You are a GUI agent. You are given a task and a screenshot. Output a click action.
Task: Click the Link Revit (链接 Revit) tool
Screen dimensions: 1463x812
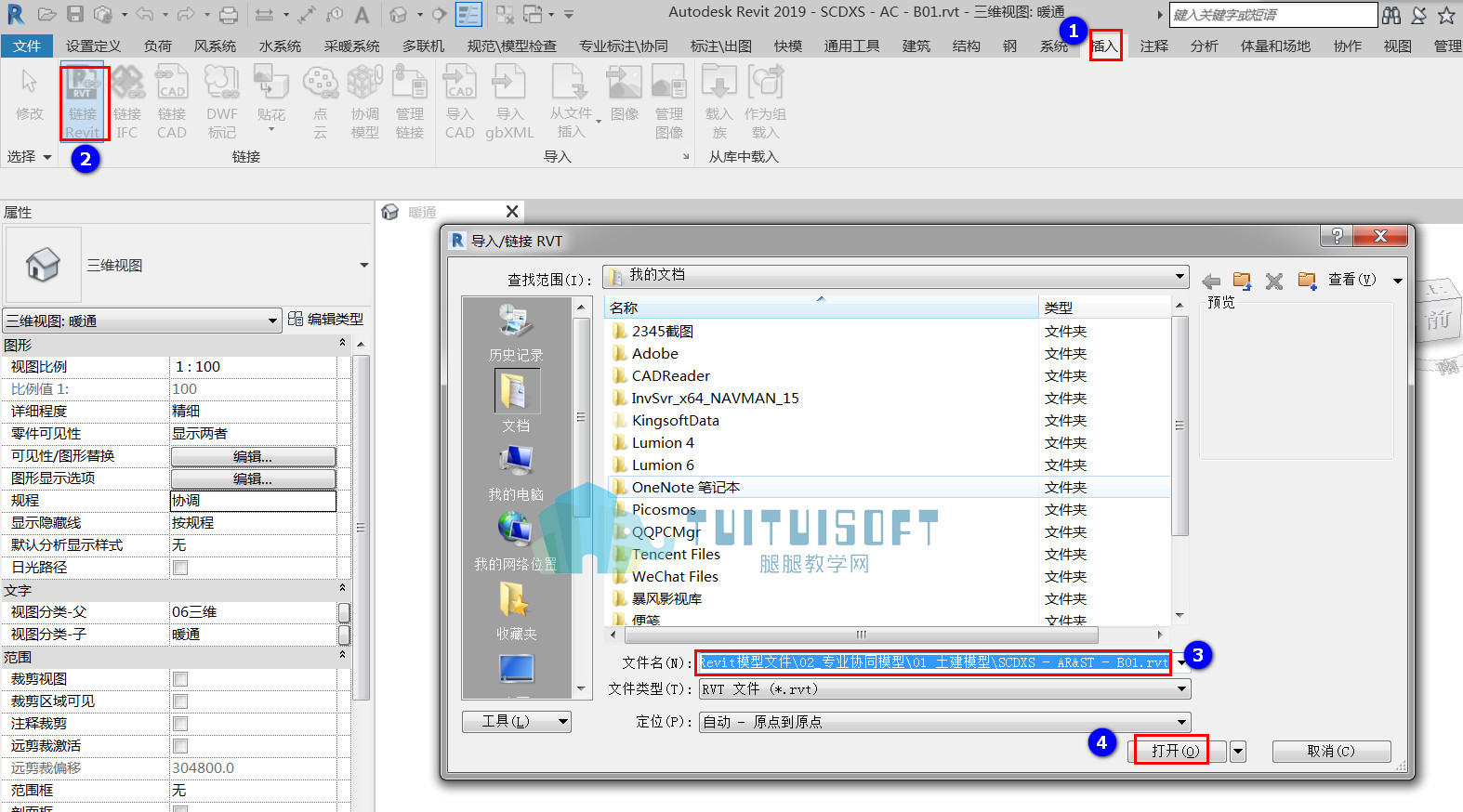tap(83, 102)
